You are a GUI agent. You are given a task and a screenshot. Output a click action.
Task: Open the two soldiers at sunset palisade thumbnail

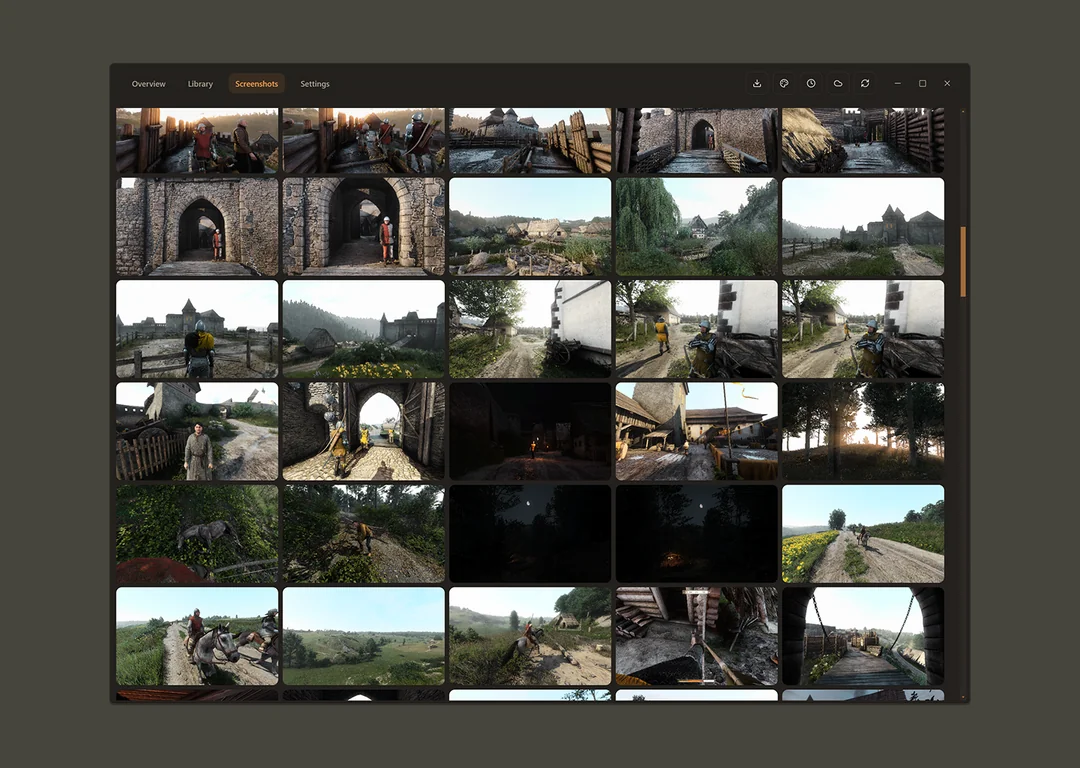point(197,141)
